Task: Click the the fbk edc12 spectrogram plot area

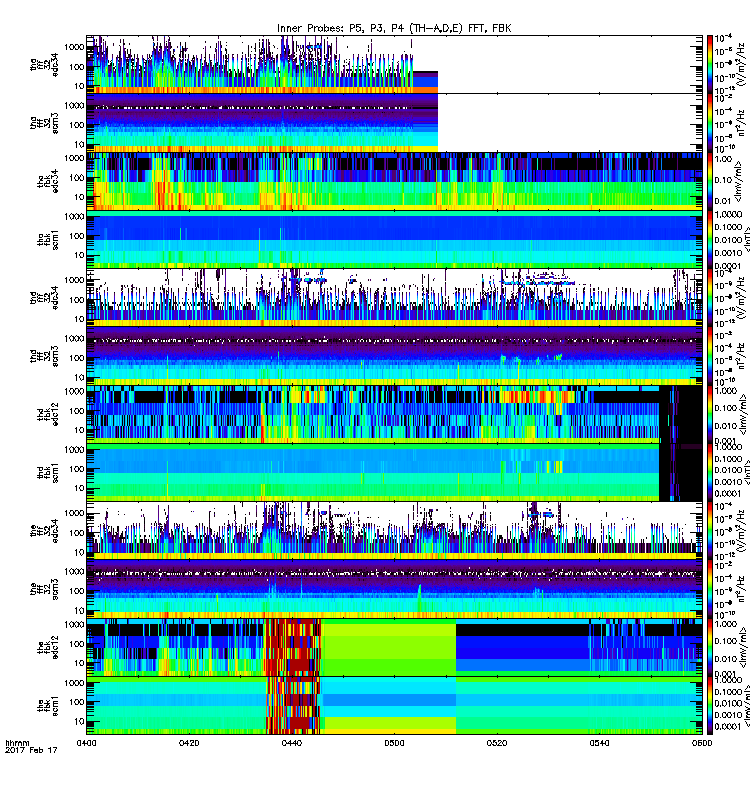Action: [394, 647]
